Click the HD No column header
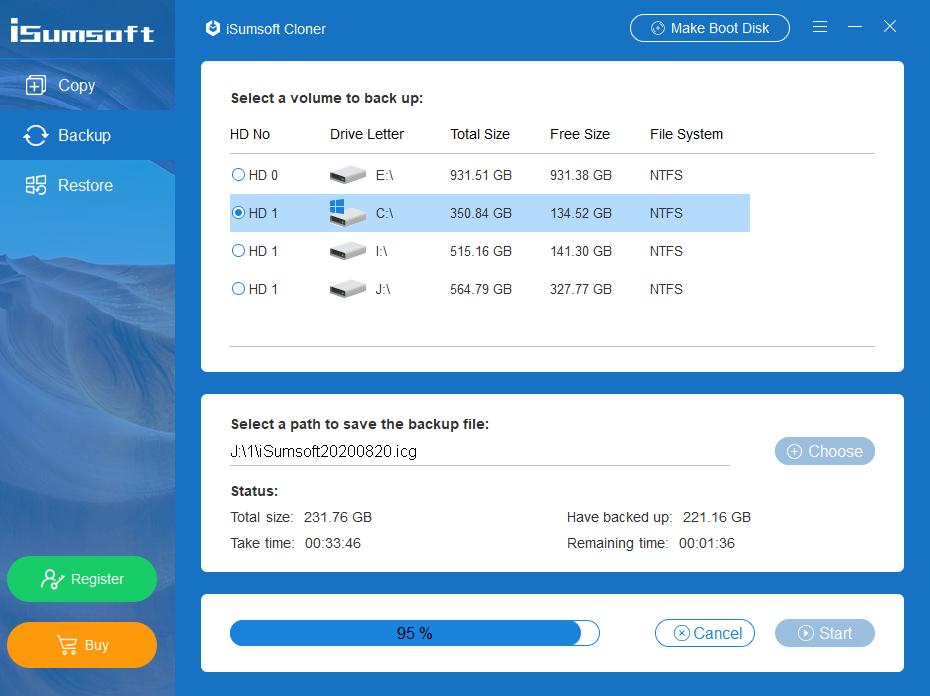The image size is (930, 696). coord(250,134)
